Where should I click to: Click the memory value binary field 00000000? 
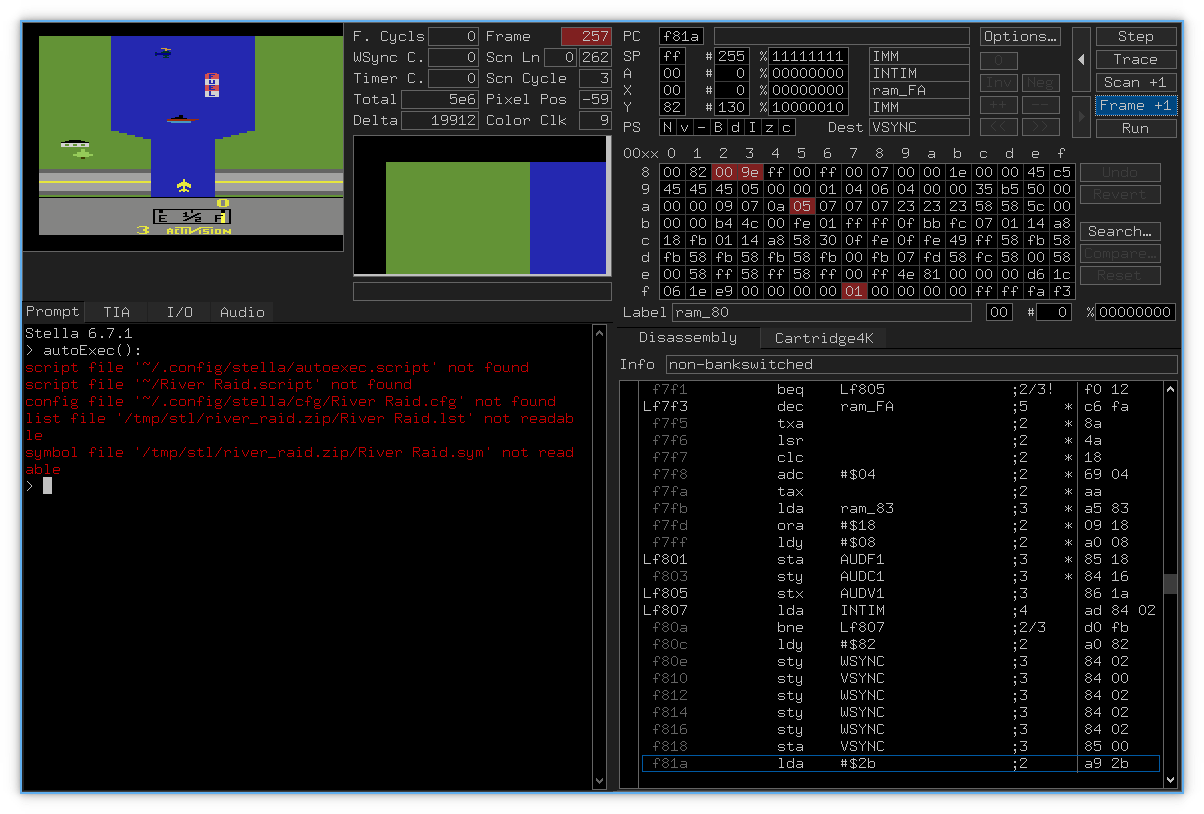pos(1135,313)
